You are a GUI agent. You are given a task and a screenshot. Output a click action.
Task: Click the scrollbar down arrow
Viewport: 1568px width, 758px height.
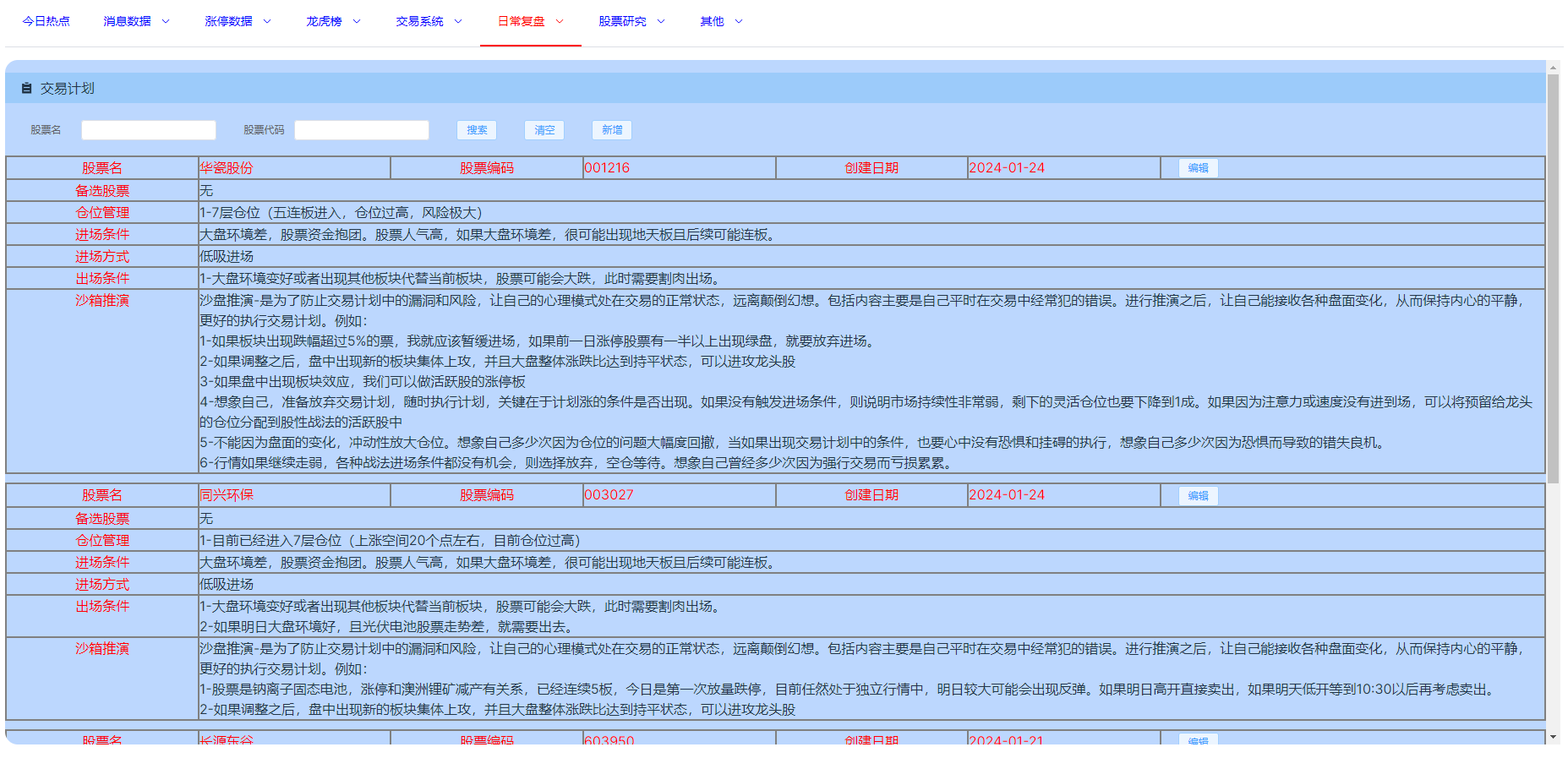click(x=1553, y=737)
